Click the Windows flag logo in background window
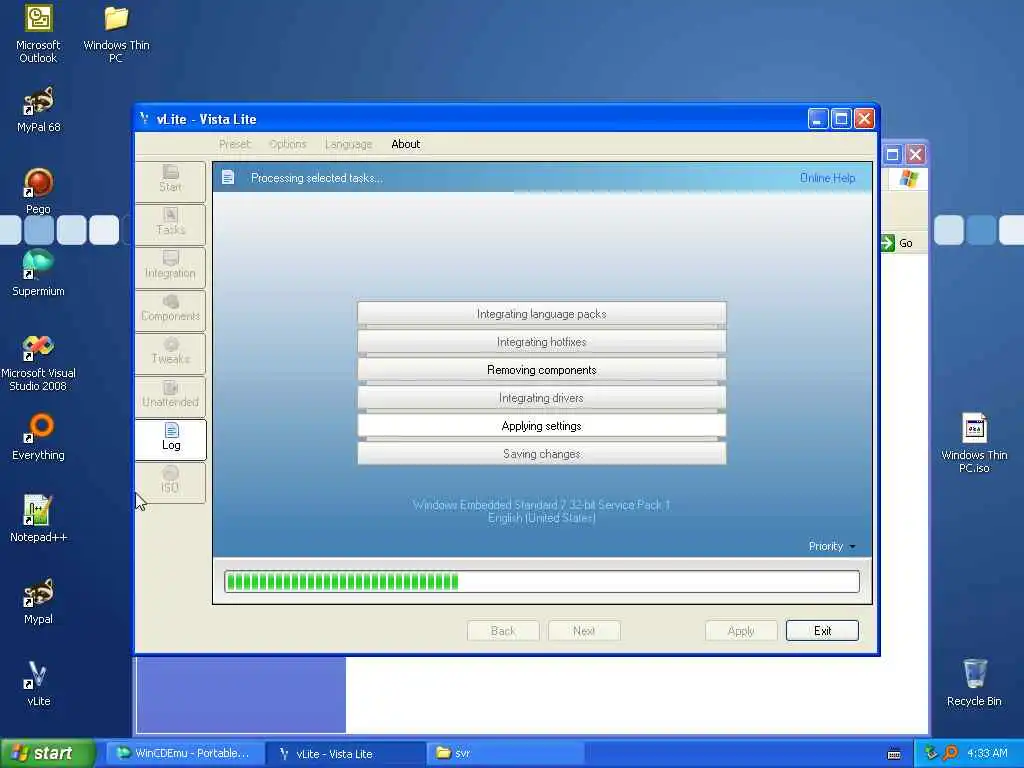The width and height of the screenshot is (1024, 768). pos(908,178)
